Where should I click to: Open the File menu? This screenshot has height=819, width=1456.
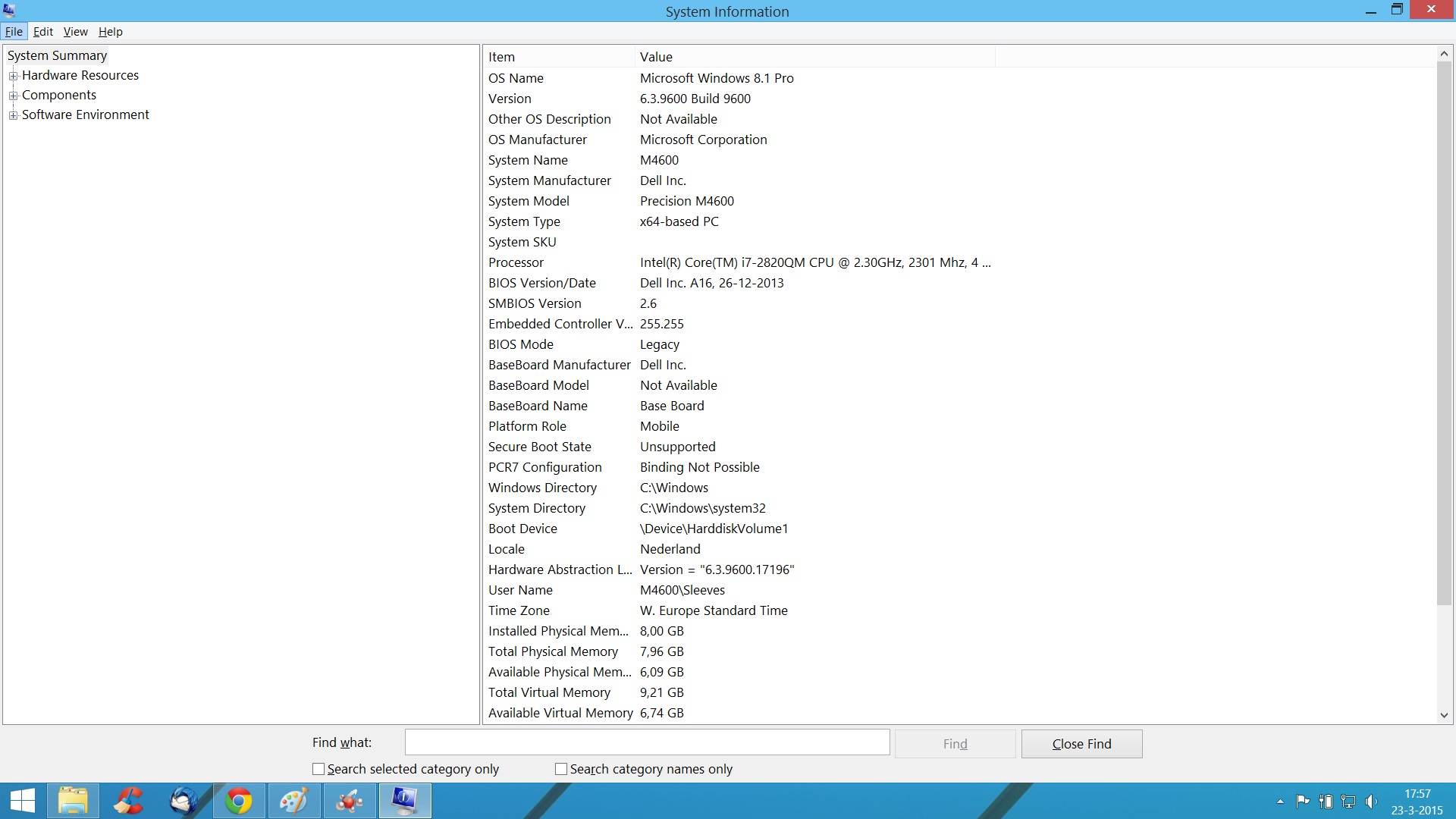14,32
